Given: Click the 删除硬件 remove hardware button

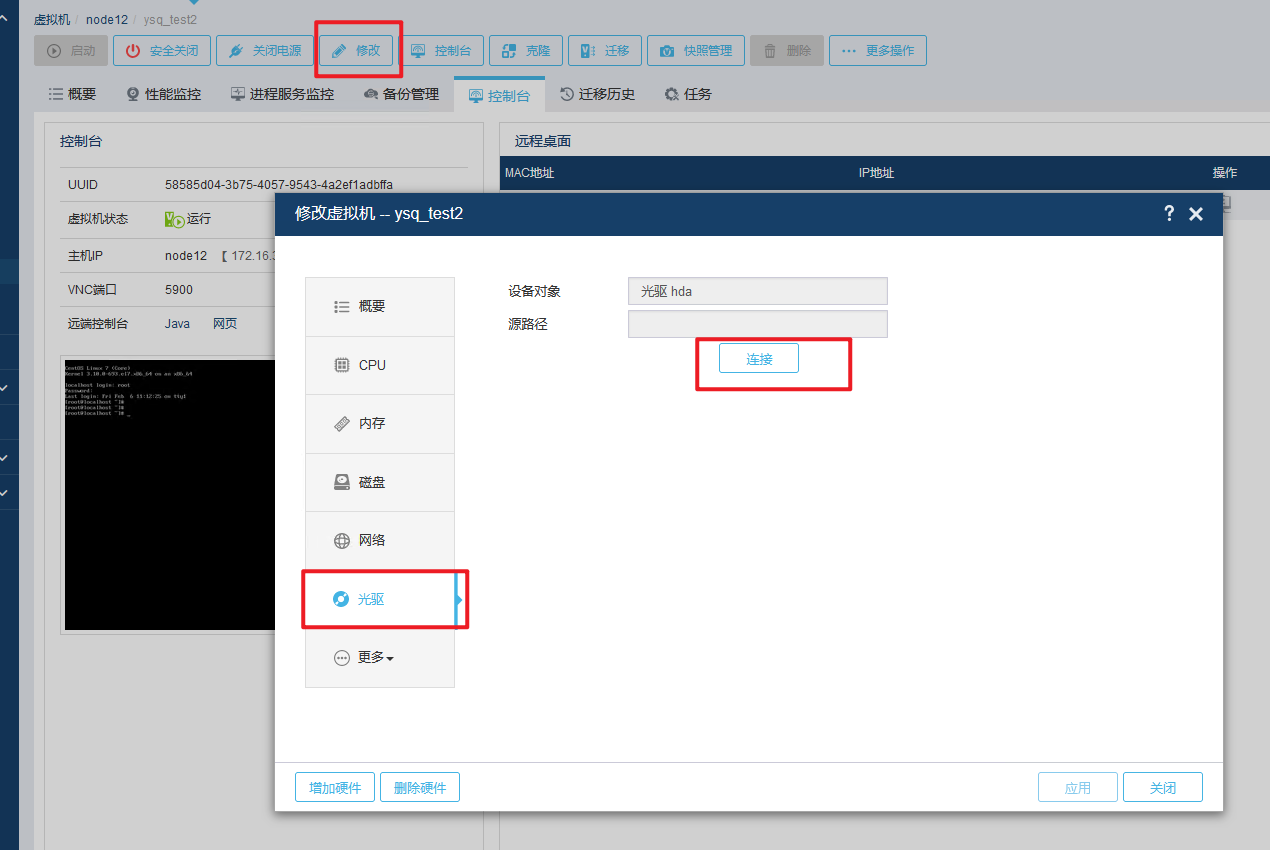Looking at the screenshot, I should pos(419,788).
